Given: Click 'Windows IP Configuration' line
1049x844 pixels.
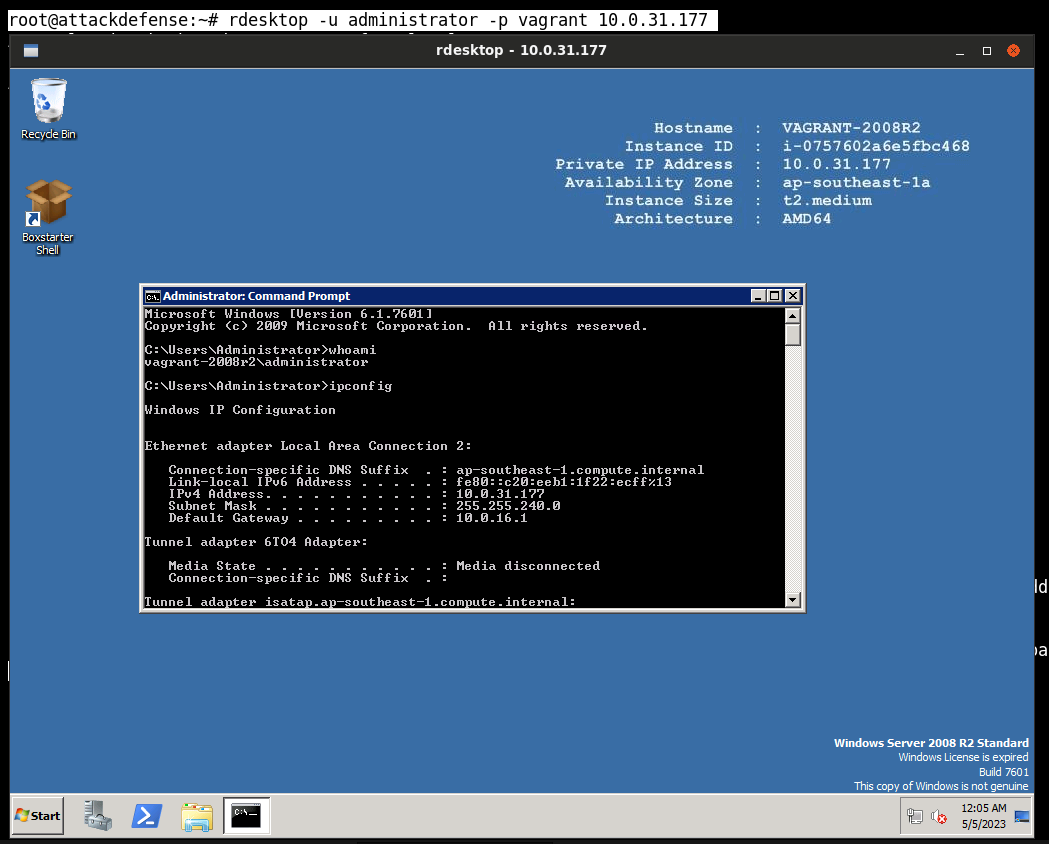Looking at the screenshot, I should [240, 410].
